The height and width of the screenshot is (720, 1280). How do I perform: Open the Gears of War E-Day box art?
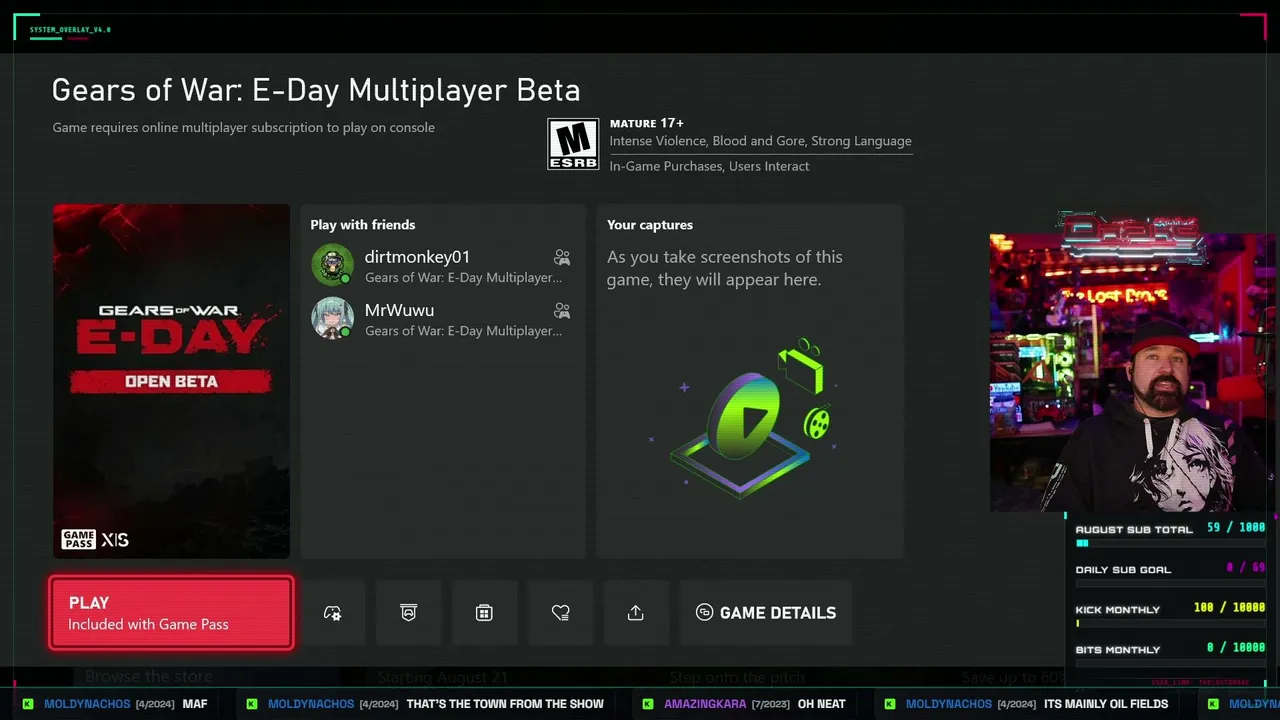(x=171, y=381)
